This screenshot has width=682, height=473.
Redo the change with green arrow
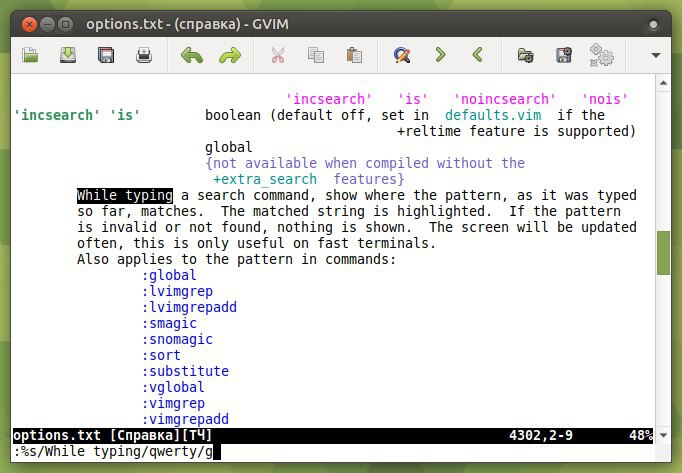pyautogui.click(x=230, y=55)
